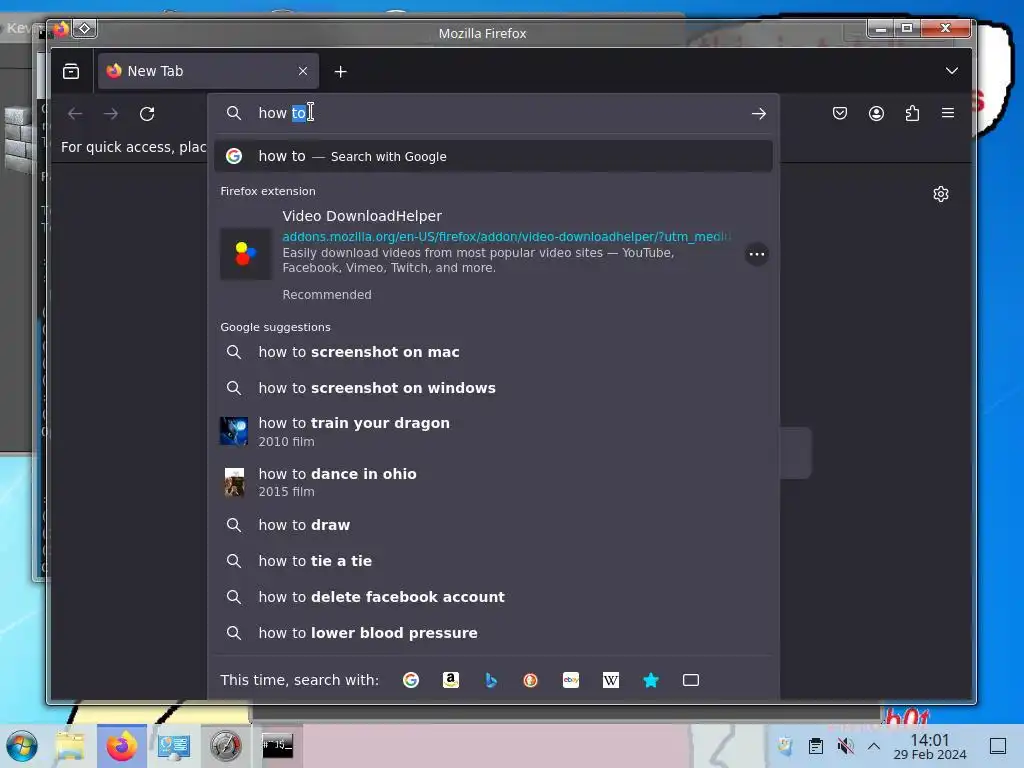Open the Firefox account icon

coord(876,114)
